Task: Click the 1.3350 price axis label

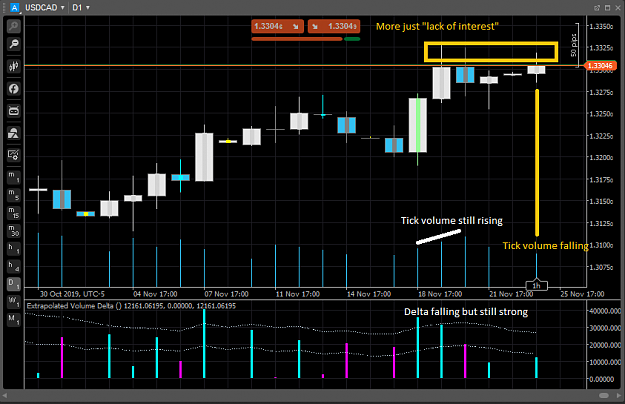Action: pos(601,26)
